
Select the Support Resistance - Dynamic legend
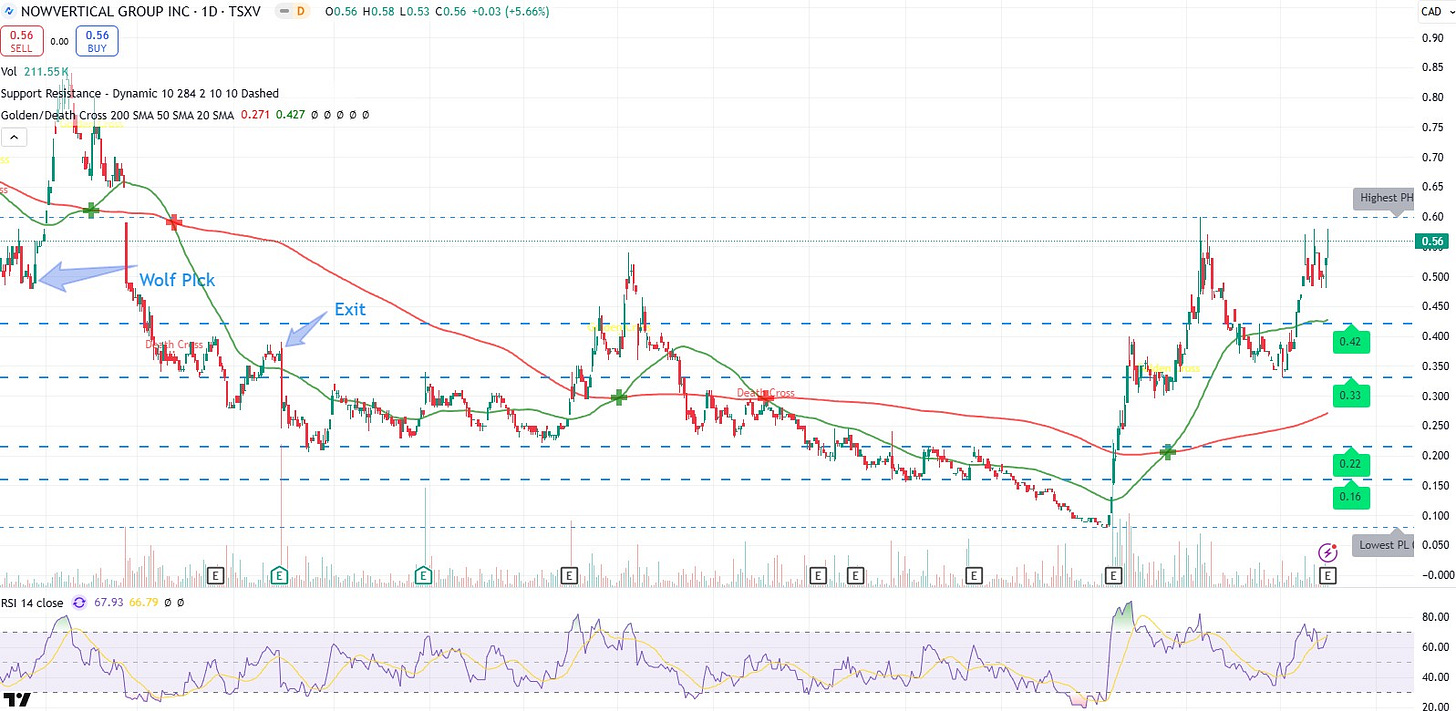point(140,94)
